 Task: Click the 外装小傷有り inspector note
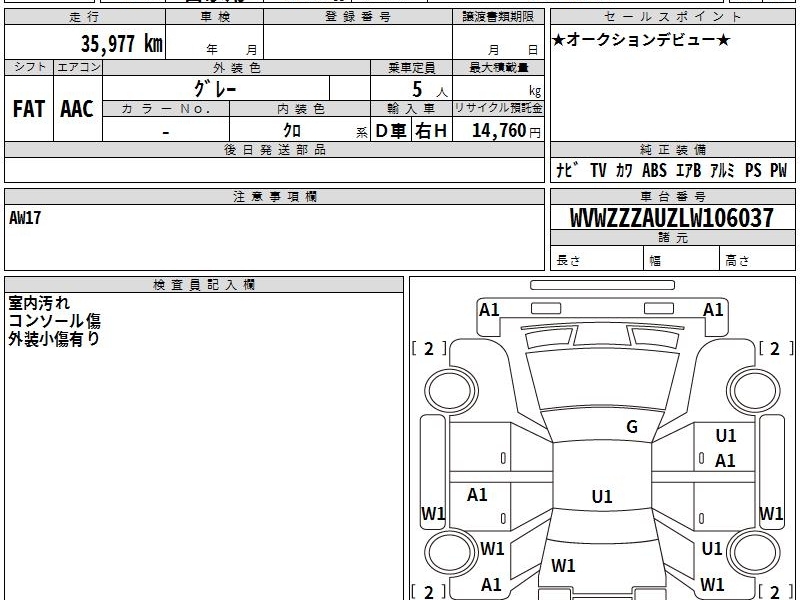pos(54,338)
